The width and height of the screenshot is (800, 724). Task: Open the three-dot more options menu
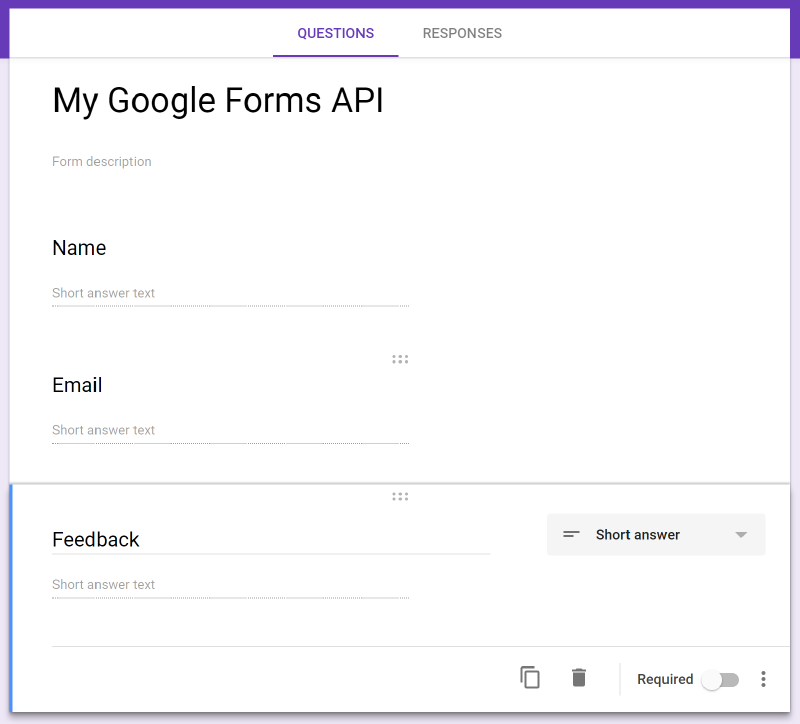tap(763, 679)
